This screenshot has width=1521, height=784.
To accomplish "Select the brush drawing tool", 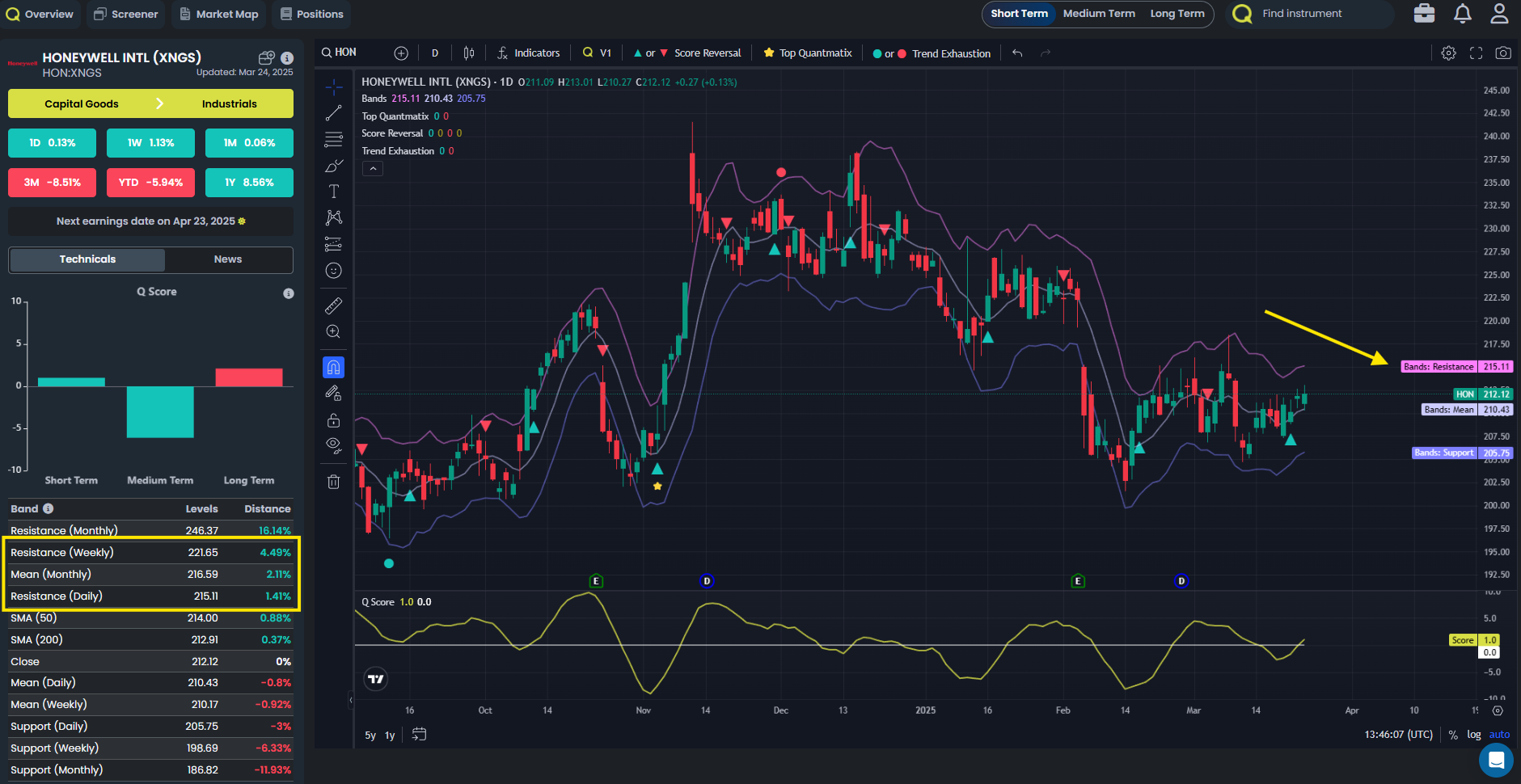I will [333, 166].
